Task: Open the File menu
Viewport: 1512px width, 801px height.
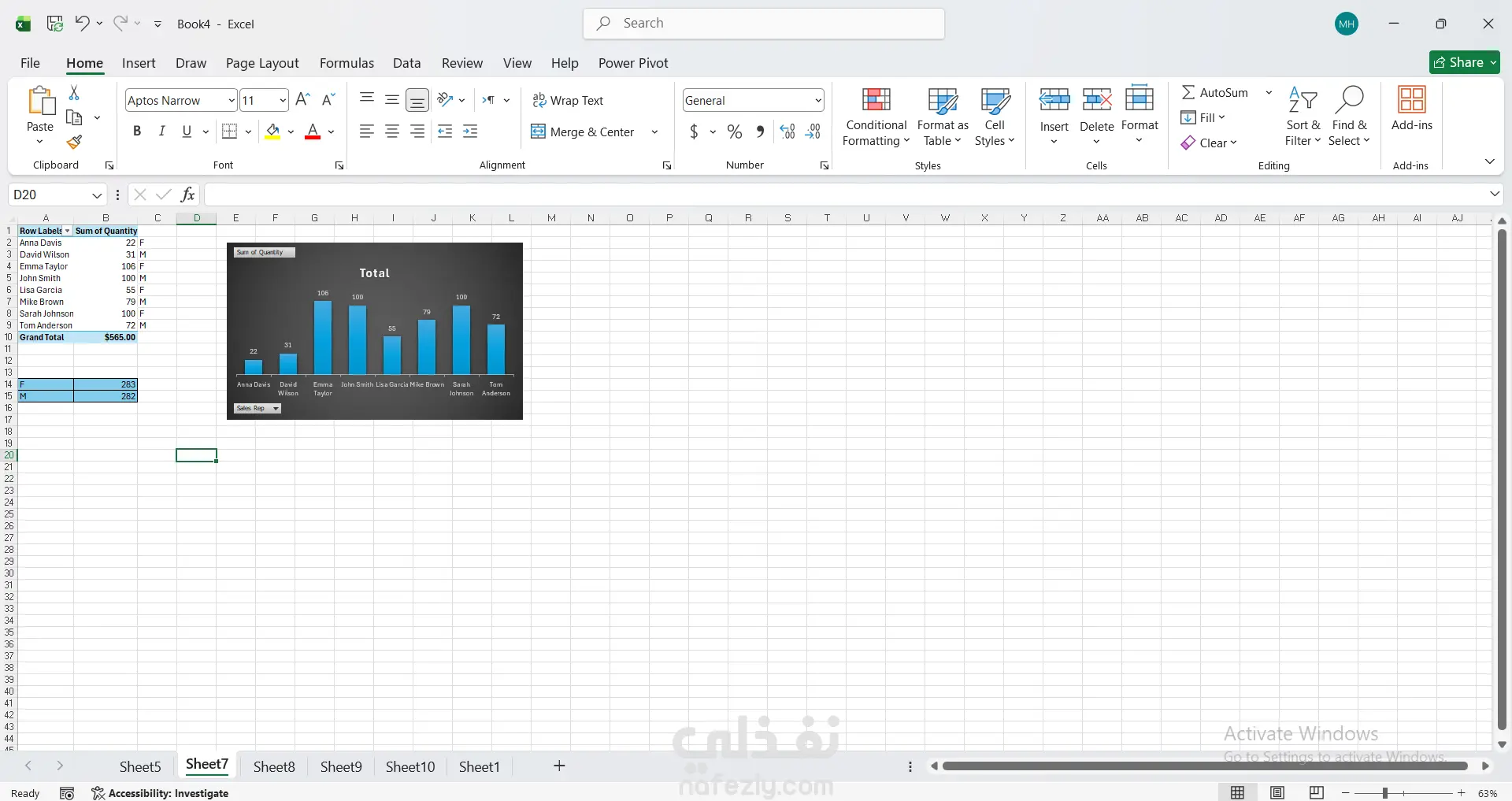Action: (30, 63)
